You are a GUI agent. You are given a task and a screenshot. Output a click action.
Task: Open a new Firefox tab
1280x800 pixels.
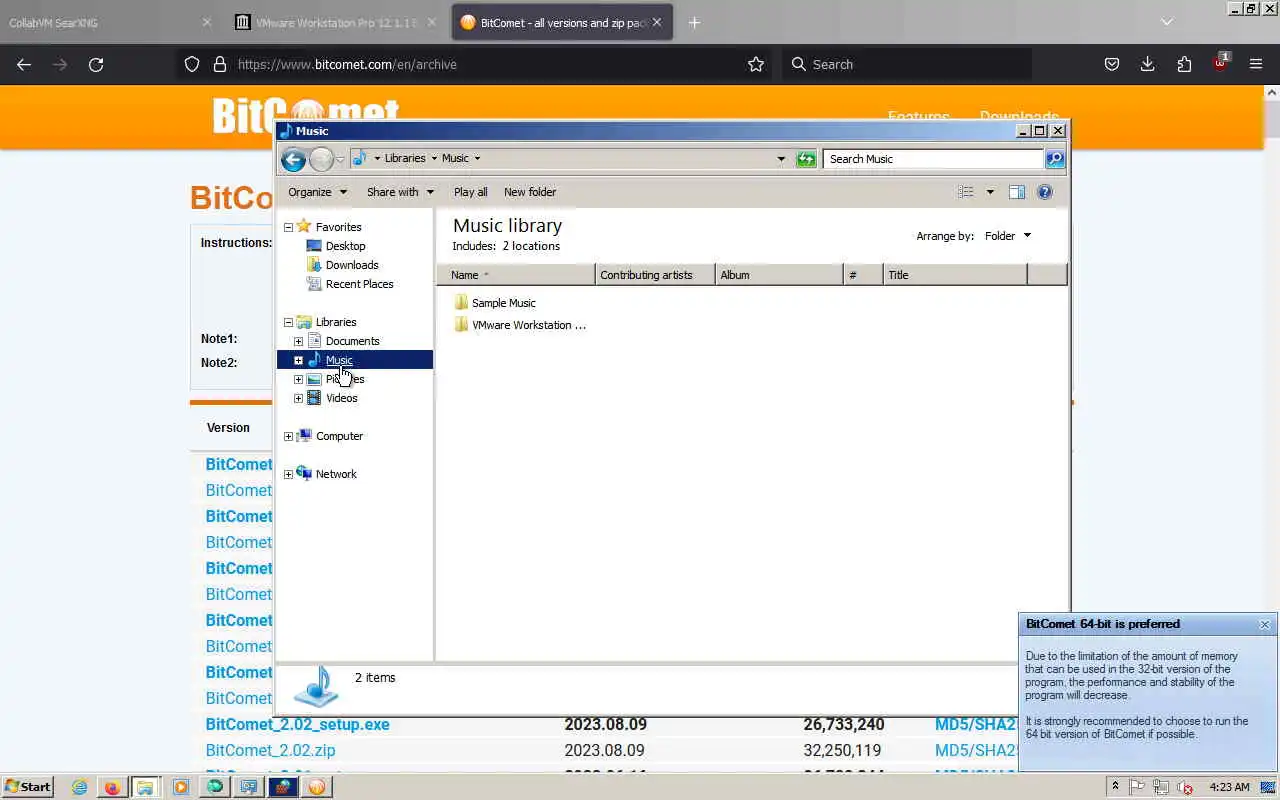[x=694, y=22]
